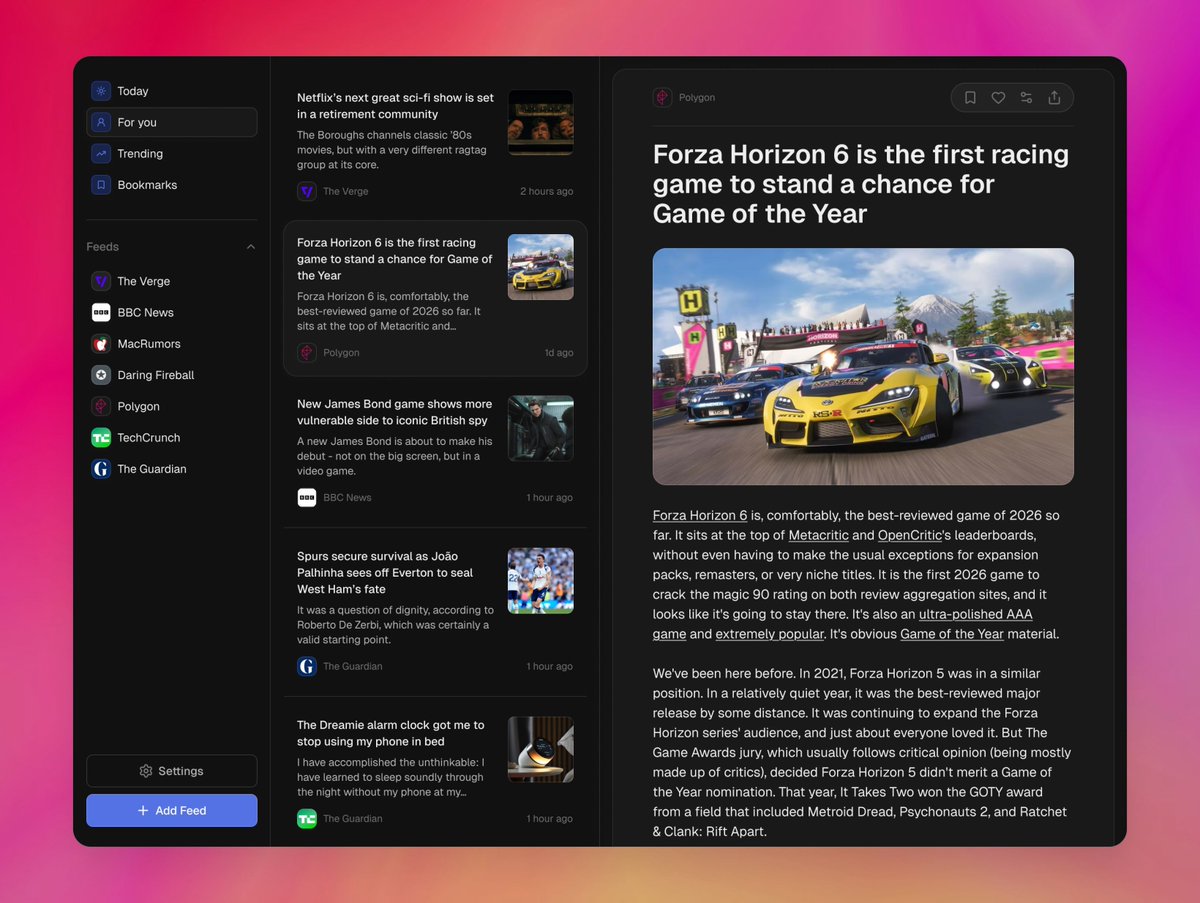Open the Bookmarks view

[172, 185]
